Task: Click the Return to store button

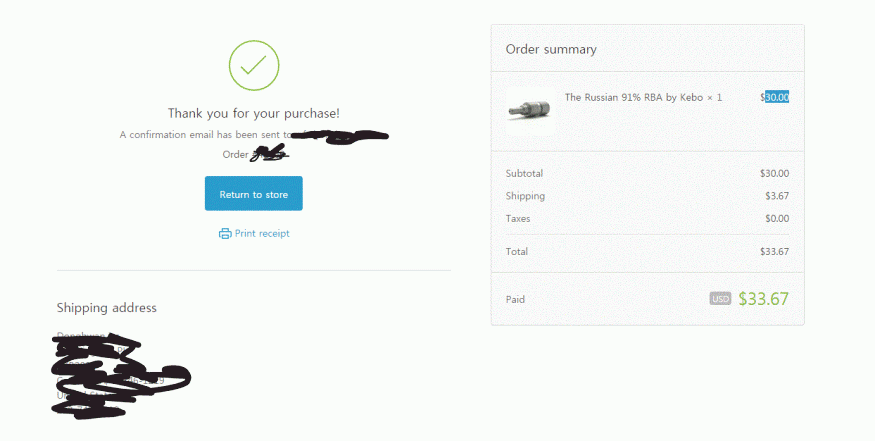Action: point(254,194)
